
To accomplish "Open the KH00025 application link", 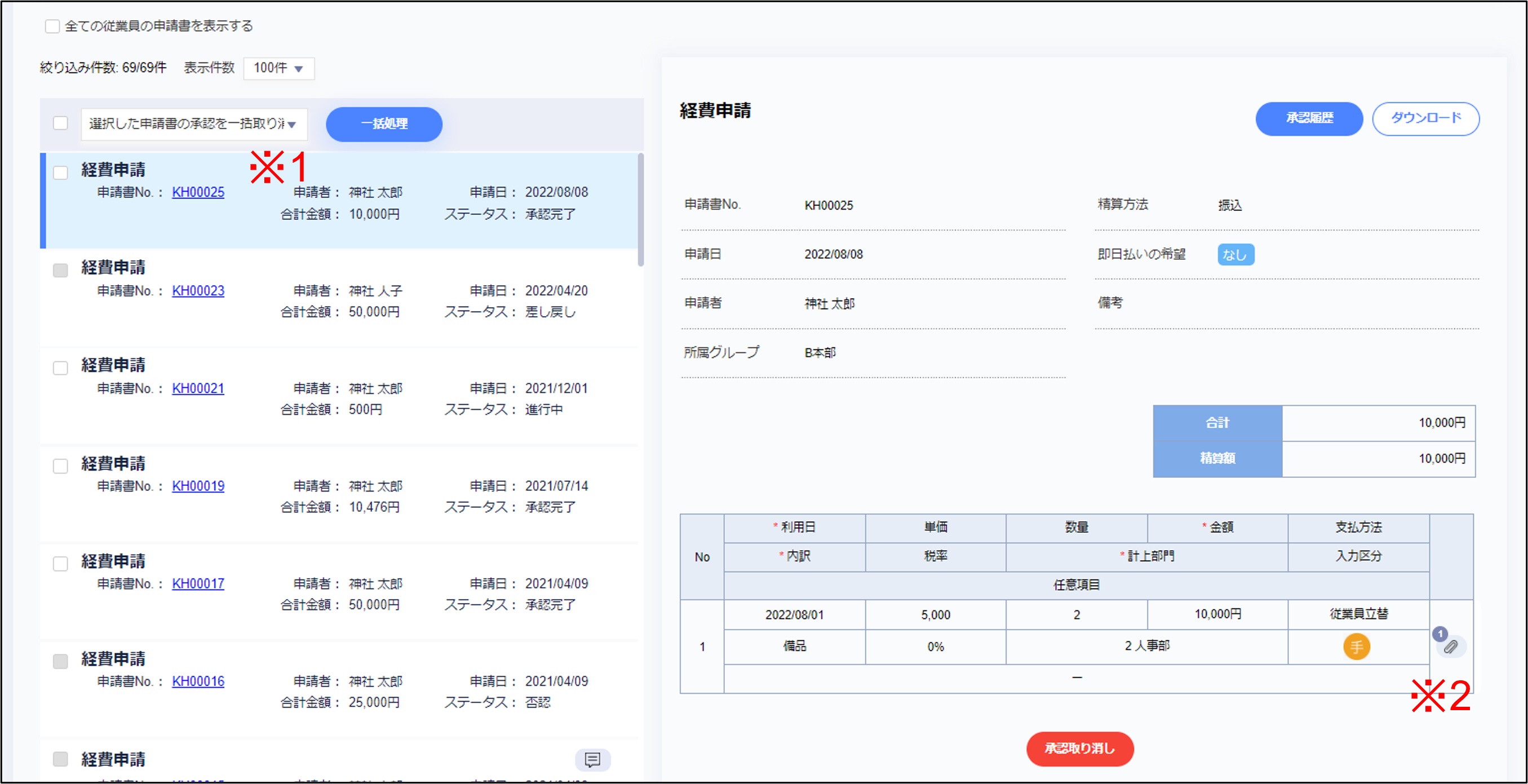I will (198, 192).
